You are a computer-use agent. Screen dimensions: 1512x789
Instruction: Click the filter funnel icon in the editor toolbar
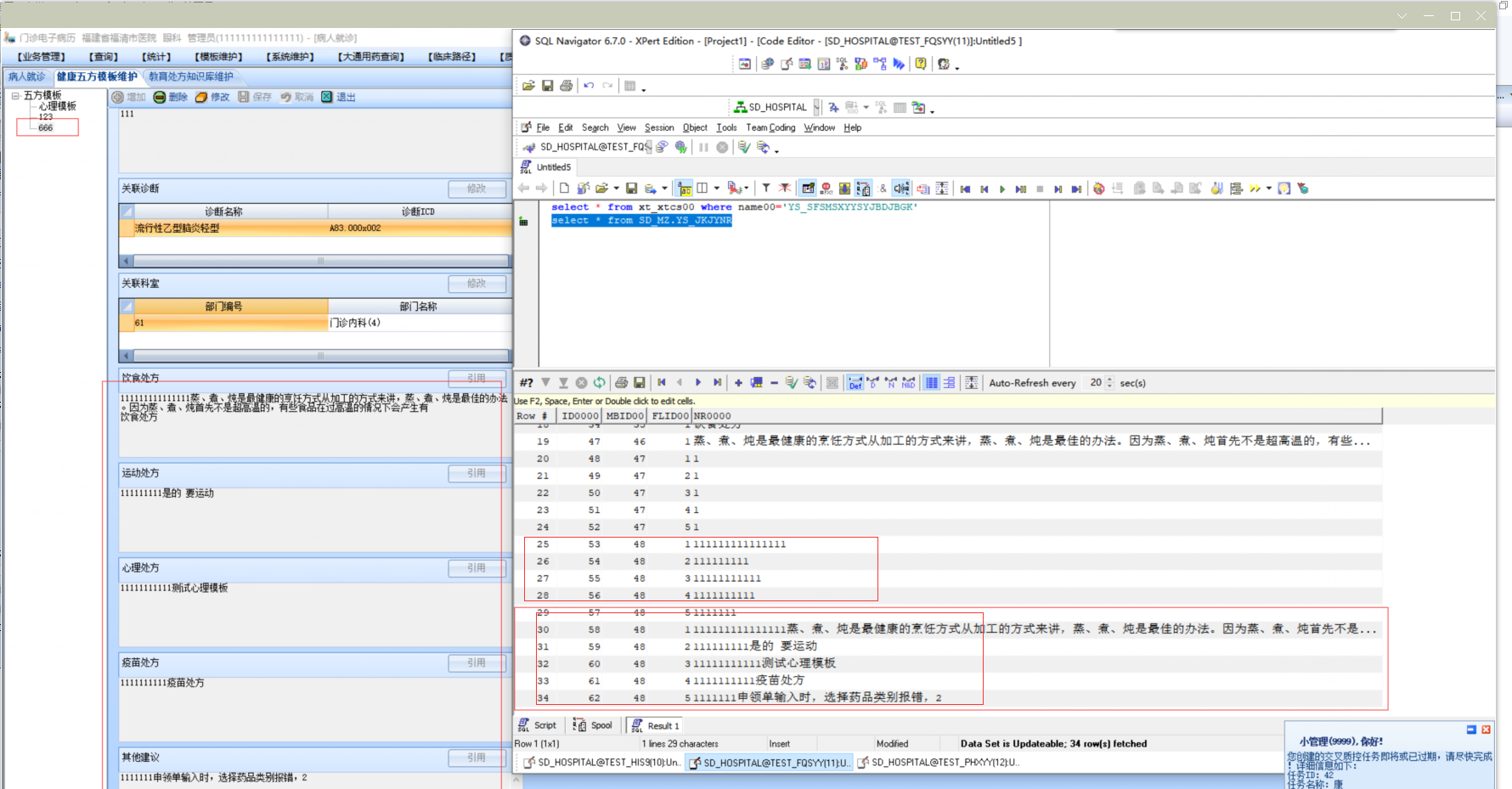(x=765, y=189)
